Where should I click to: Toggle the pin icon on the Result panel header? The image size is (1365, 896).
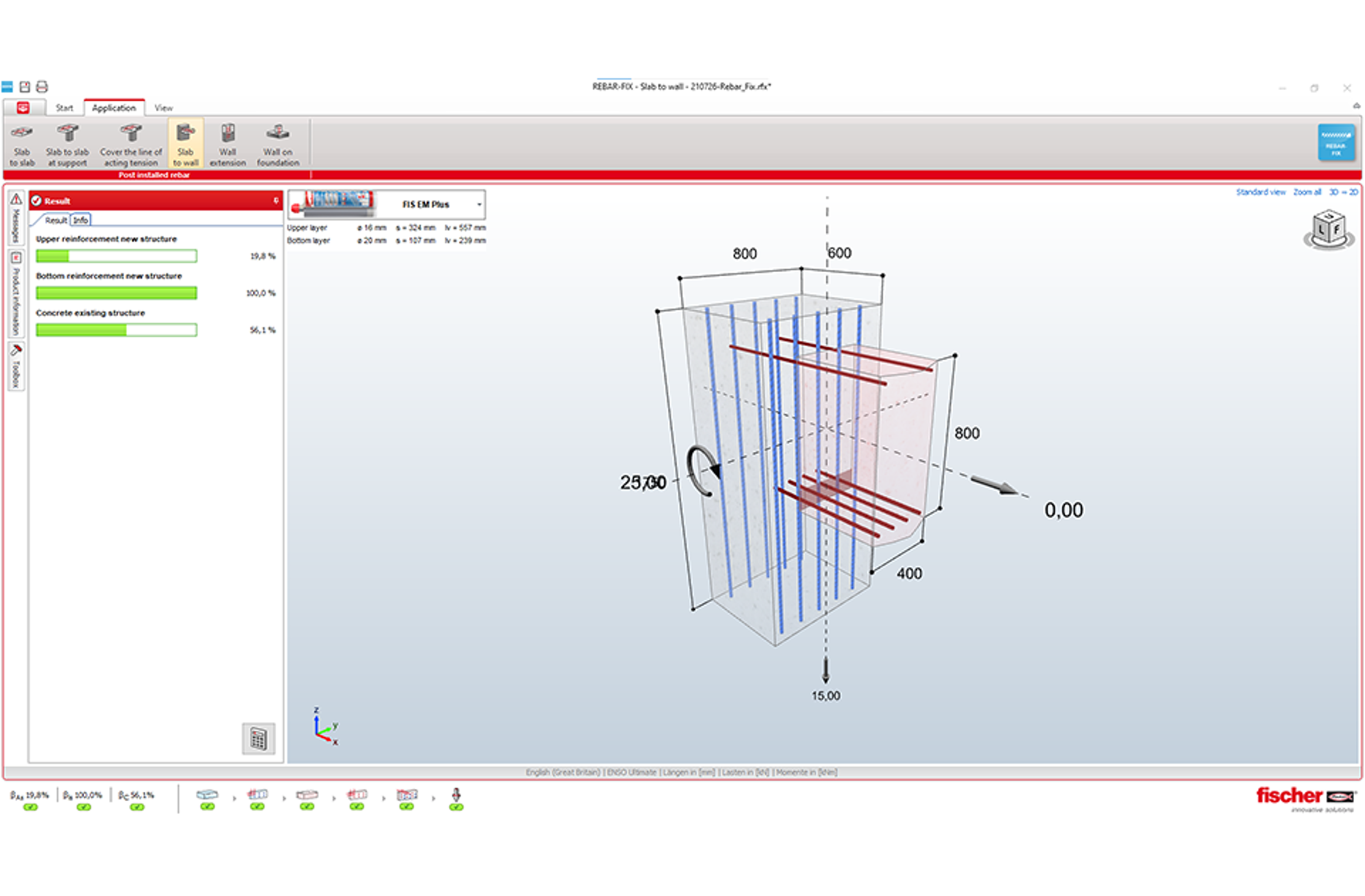click(276, 200)
